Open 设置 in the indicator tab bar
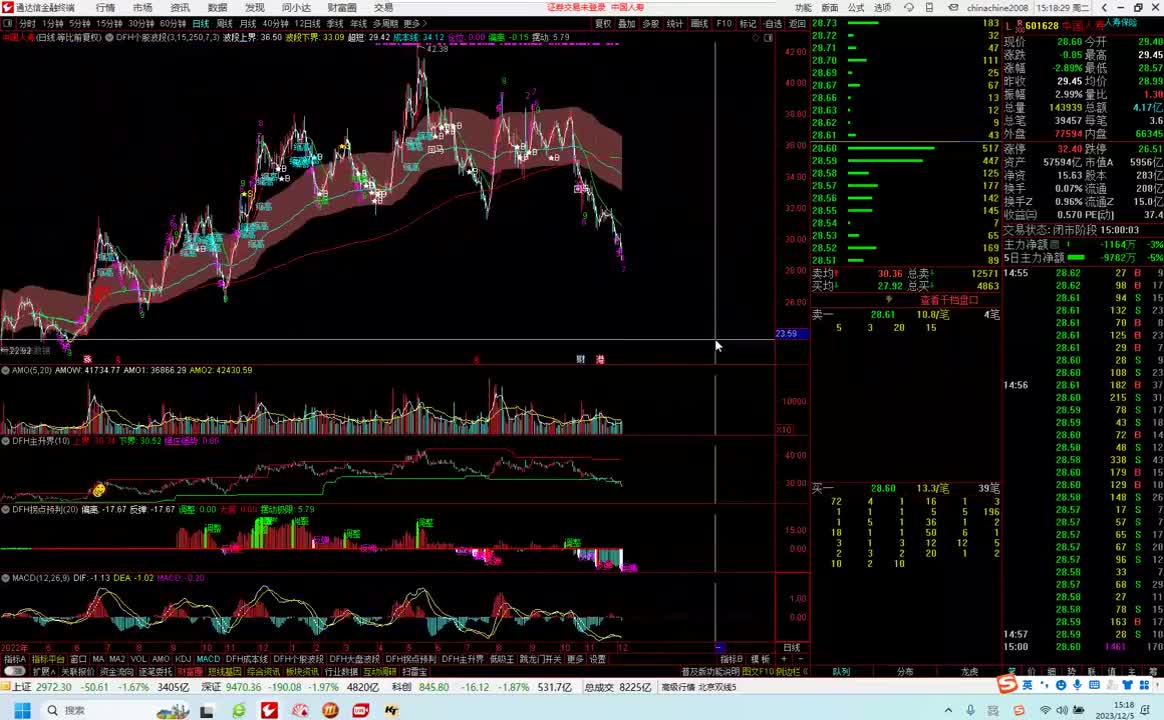 598,659
